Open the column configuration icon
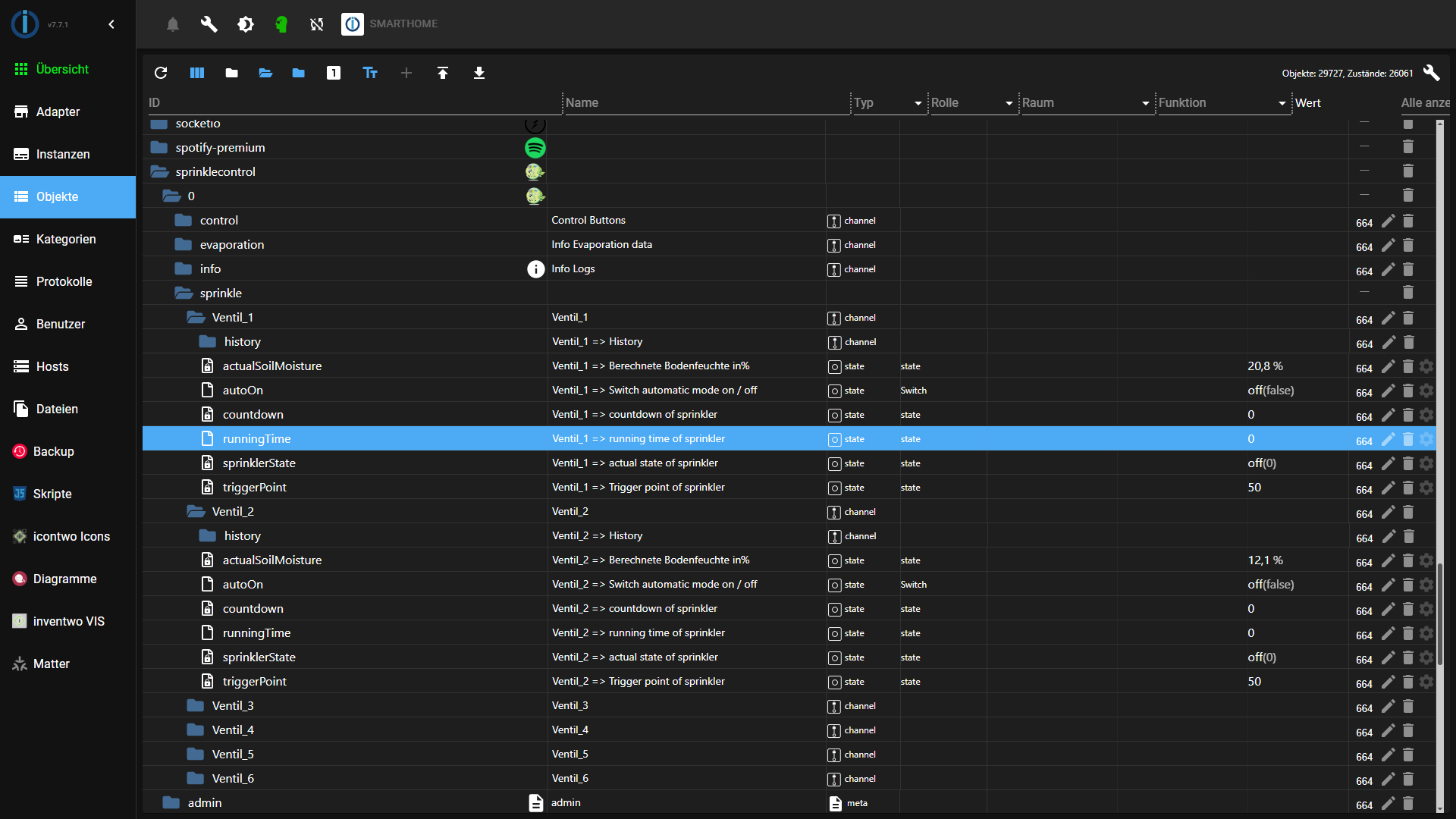This screenshot has width=1456, height=819. 197,73
